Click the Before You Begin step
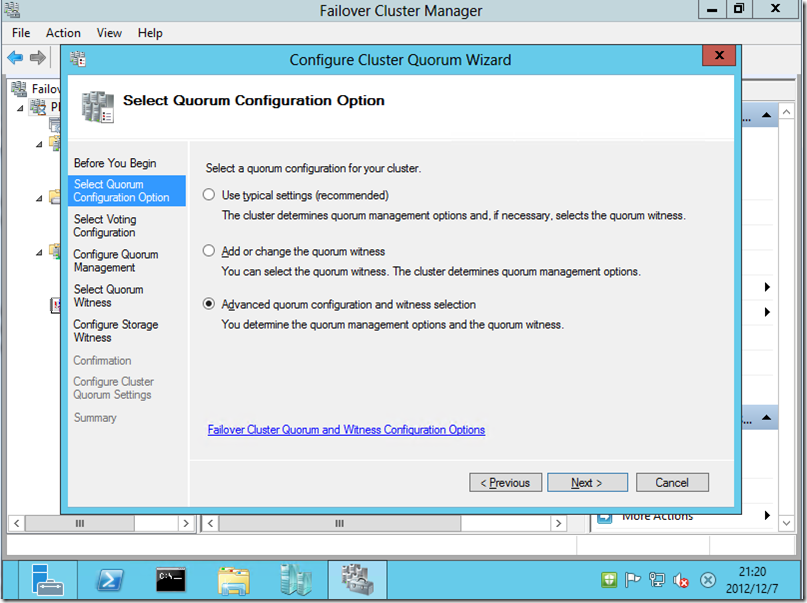The width and height of the screenshot is (807, 603). click(115, 163)
